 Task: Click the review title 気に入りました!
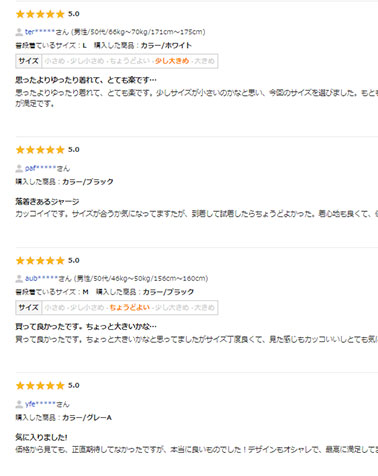click(x=41, y=437)
